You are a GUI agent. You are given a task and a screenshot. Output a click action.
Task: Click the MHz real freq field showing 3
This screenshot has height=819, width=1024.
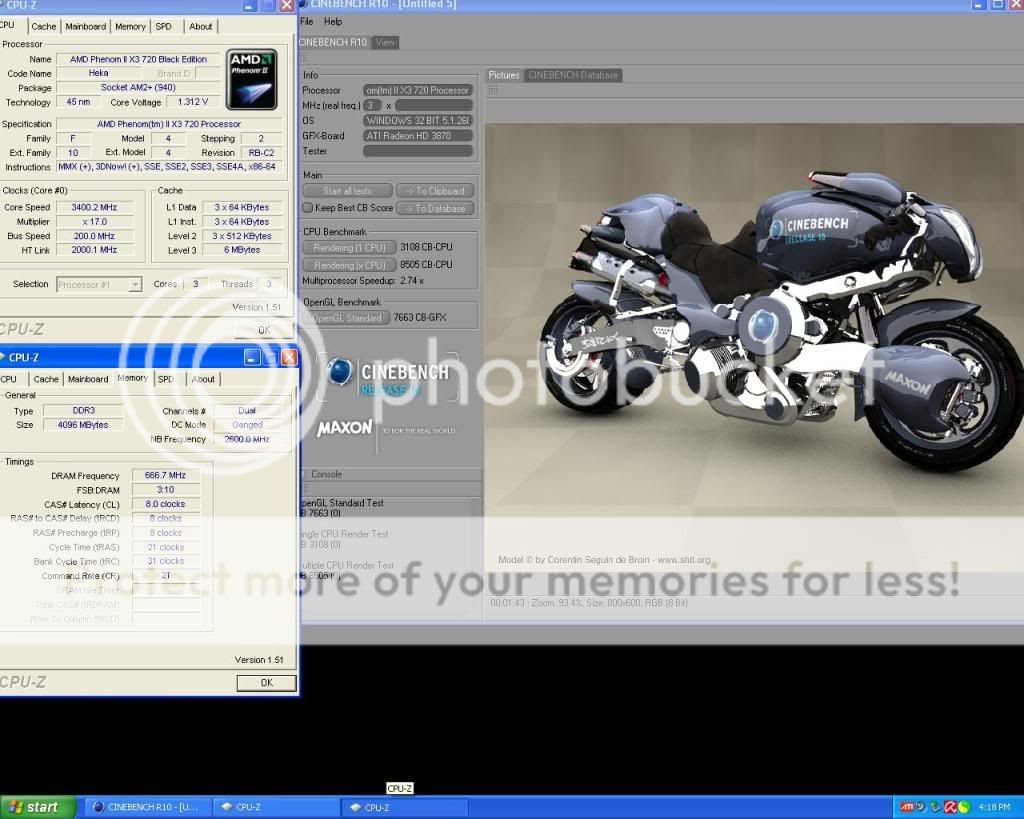(x=372, y=105)
